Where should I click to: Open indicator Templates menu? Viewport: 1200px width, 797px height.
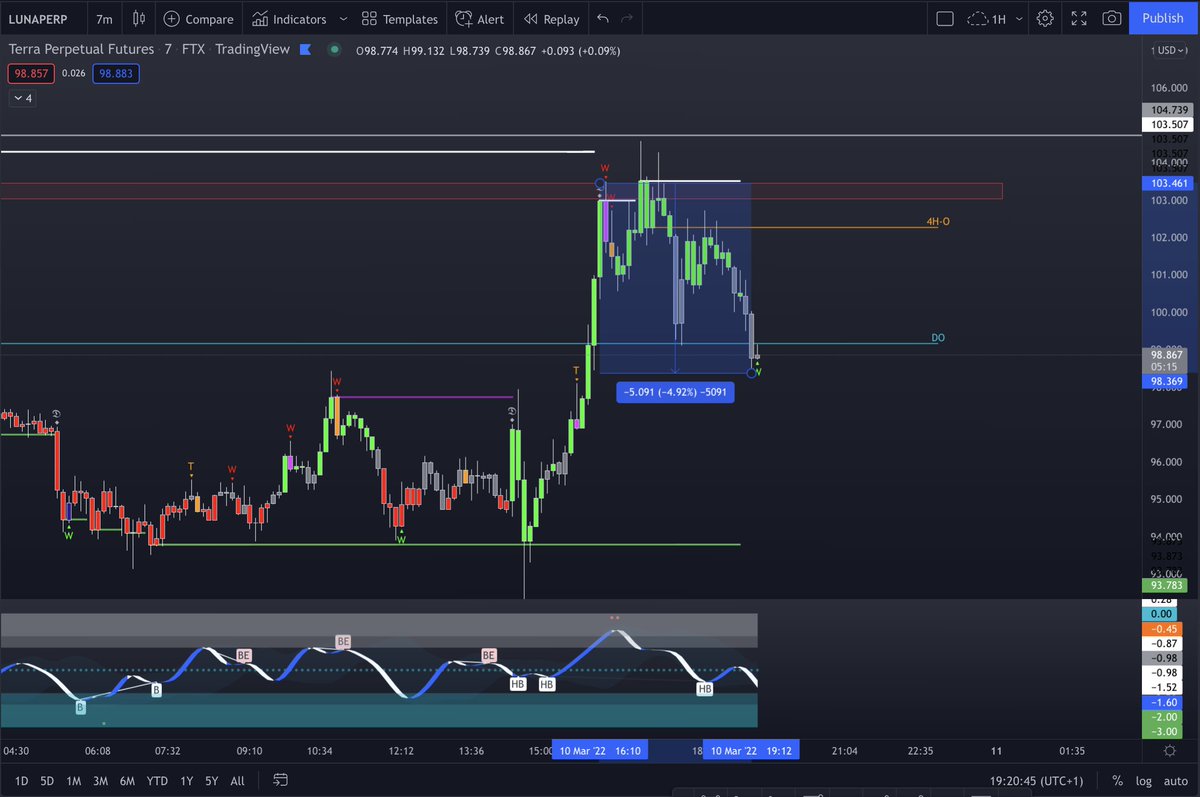[399, 18]
